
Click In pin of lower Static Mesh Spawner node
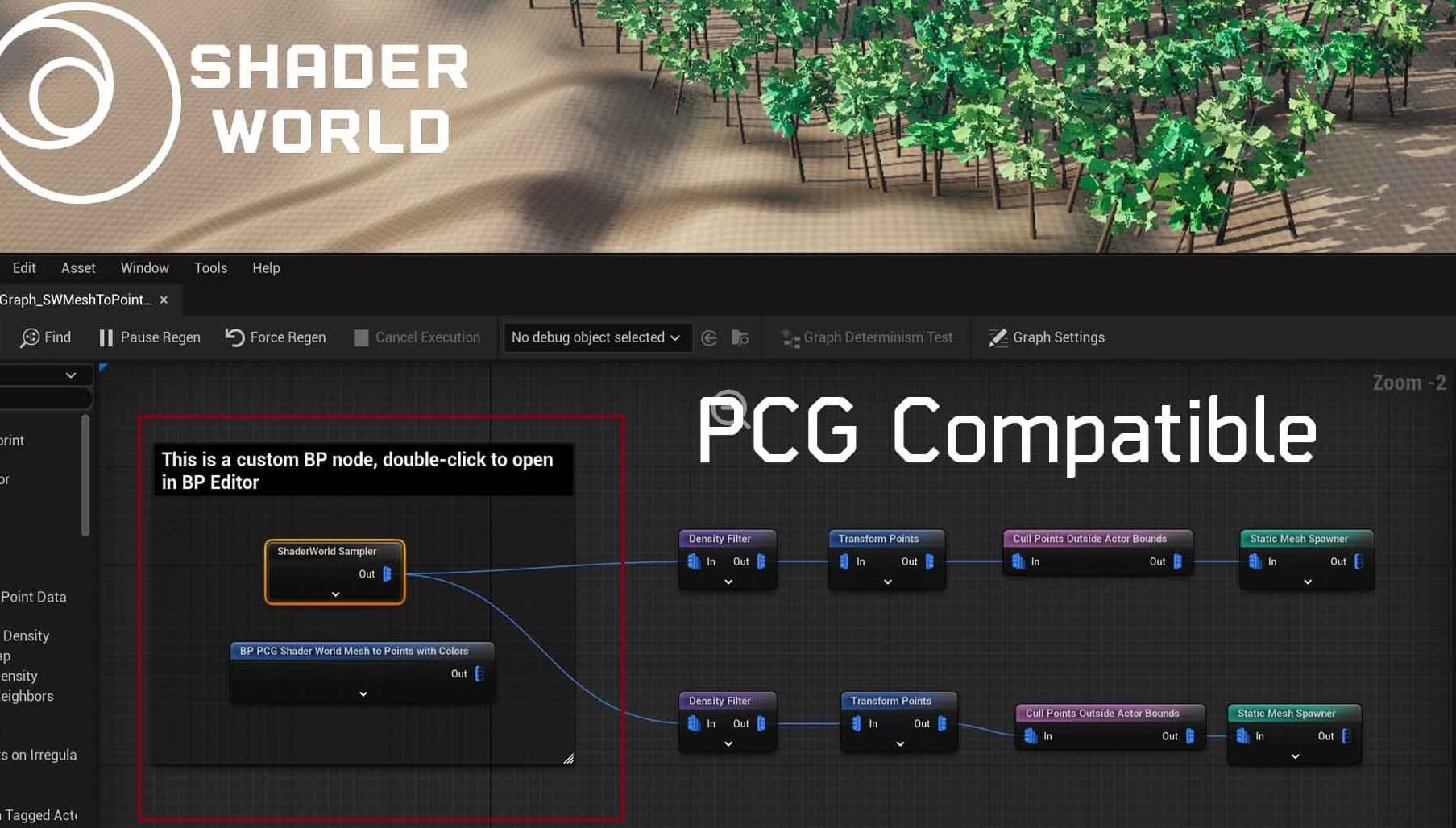1242,735
